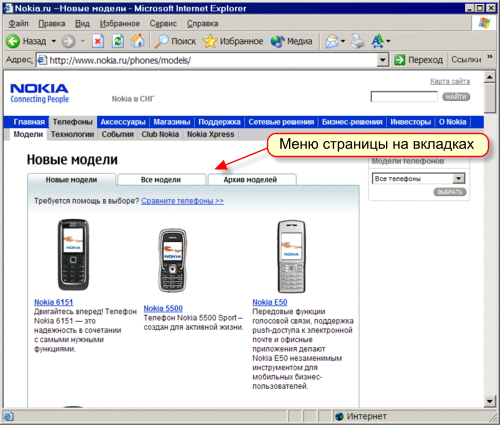This screenshot has height=425, width=500.
Task: Open the Файл menu
Action: 18,24
